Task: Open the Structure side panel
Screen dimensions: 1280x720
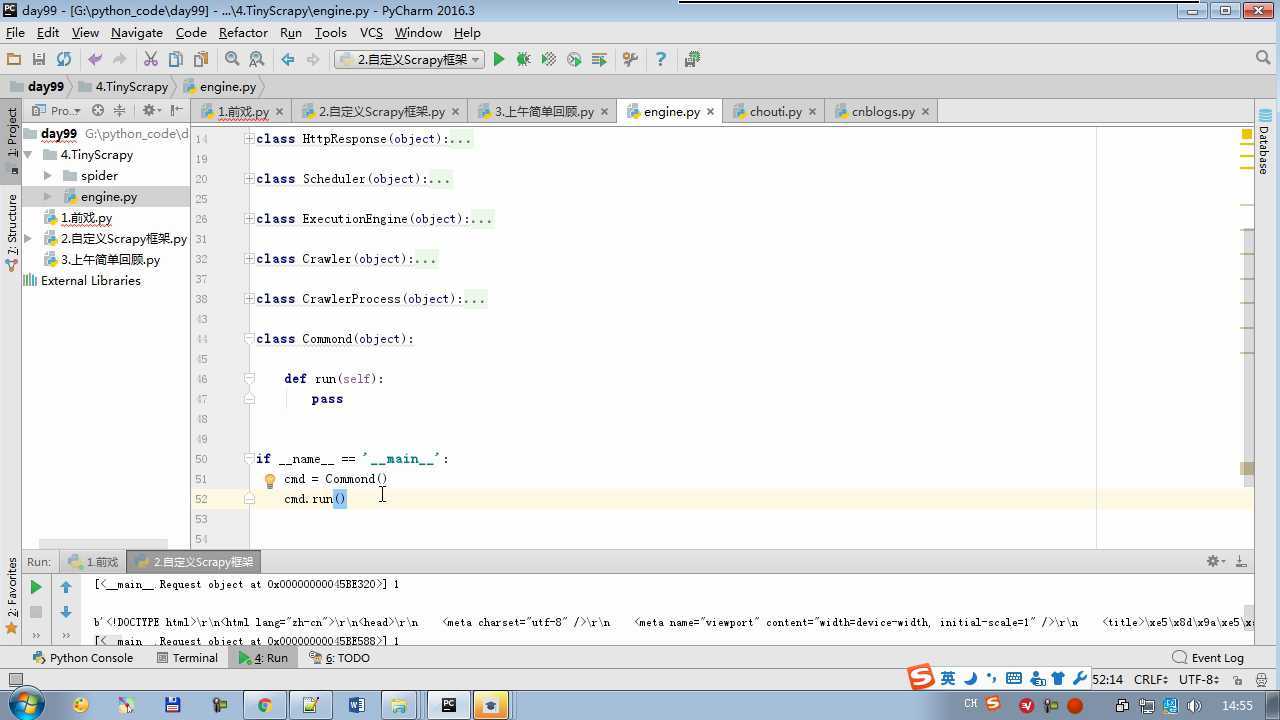Action: click(x=12, y=231)
